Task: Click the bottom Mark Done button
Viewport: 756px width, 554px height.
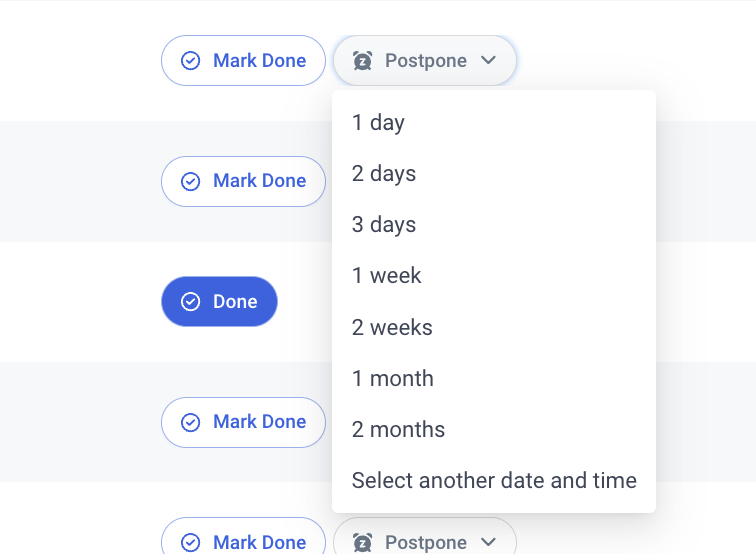Action: point(243,538)
